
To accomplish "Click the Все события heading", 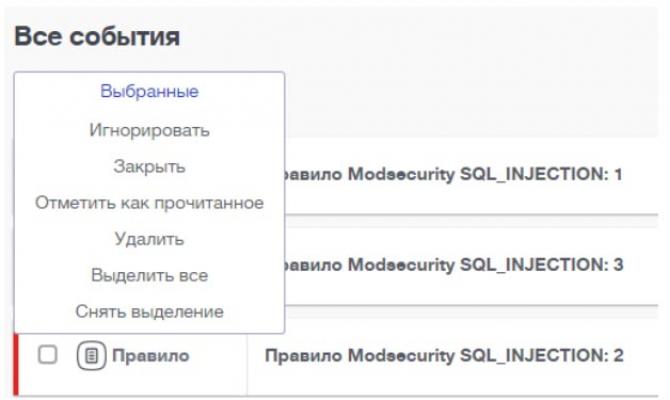I will pos(97,37).
